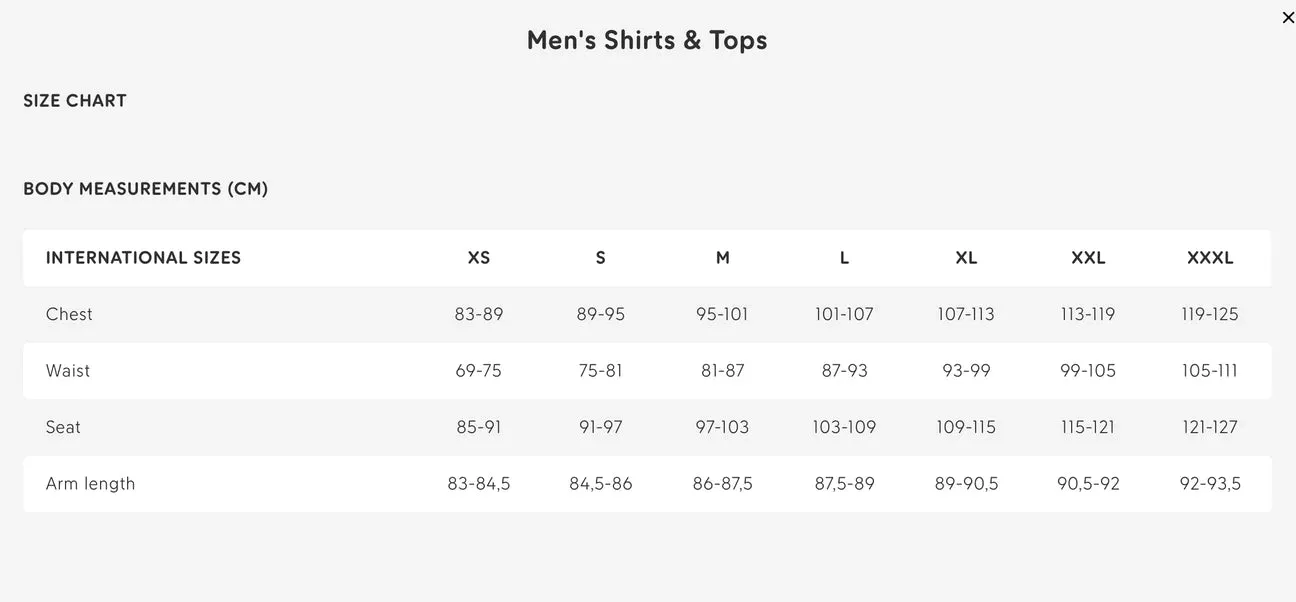Click the XXL size column header

(x=1088, y=258)
